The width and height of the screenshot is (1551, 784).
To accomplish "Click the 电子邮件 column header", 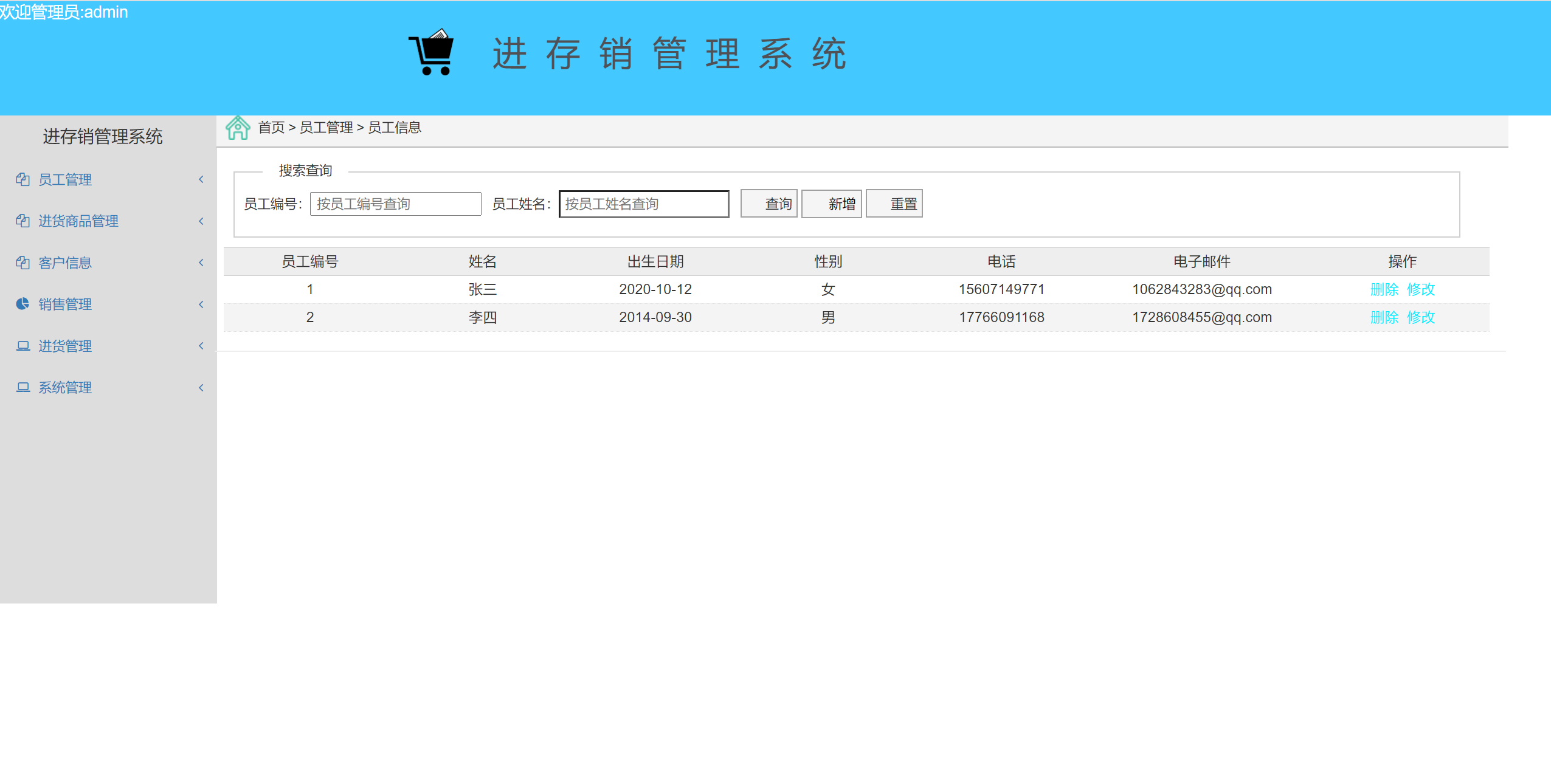I will tap(1202, 262).
